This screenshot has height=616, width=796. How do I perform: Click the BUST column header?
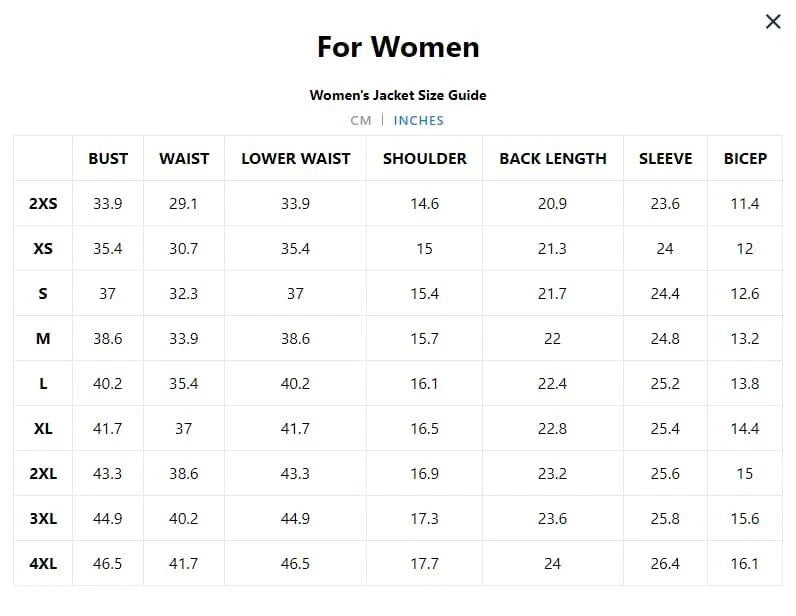coord(108,158)
